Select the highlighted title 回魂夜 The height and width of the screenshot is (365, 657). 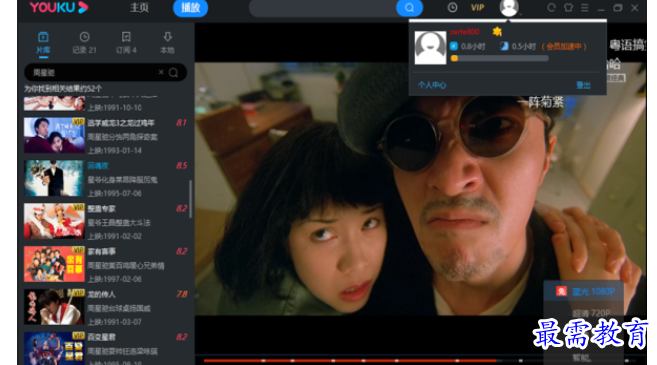[98, 166]
